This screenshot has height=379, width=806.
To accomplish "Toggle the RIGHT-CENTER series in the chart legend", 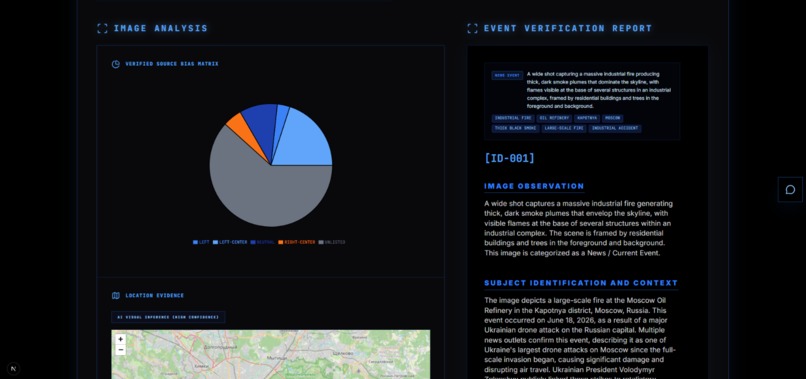I will (297, 242).
